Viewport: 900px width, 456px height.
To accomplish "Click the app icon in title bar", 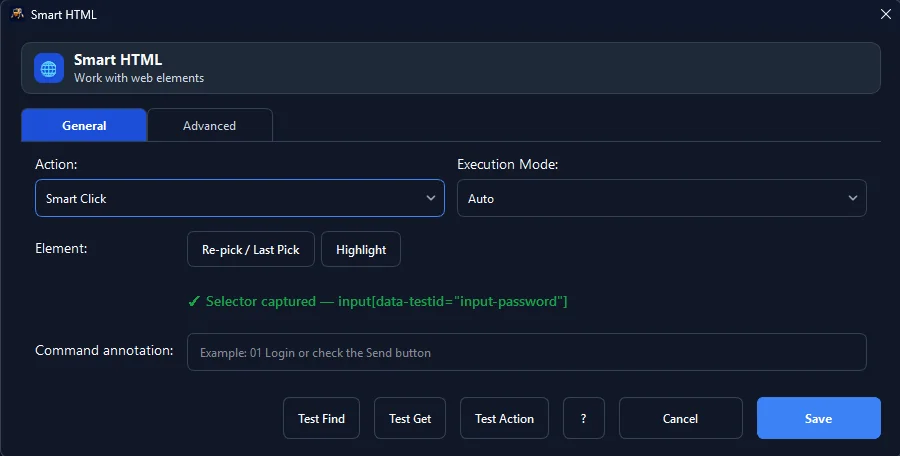I will click(x=17, y=14).
